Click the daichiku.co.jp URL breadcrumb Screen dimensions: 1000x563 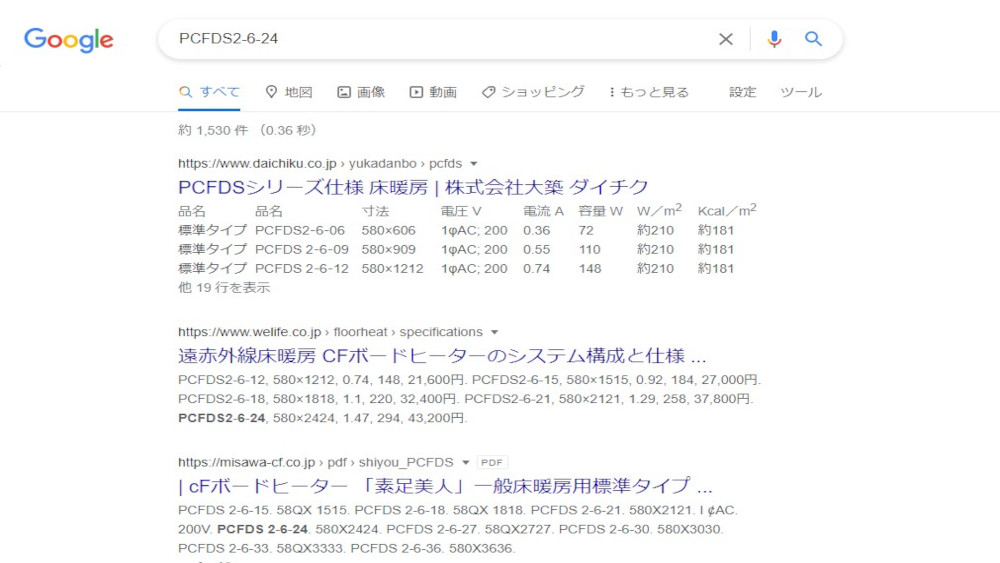tap(320, 163)
